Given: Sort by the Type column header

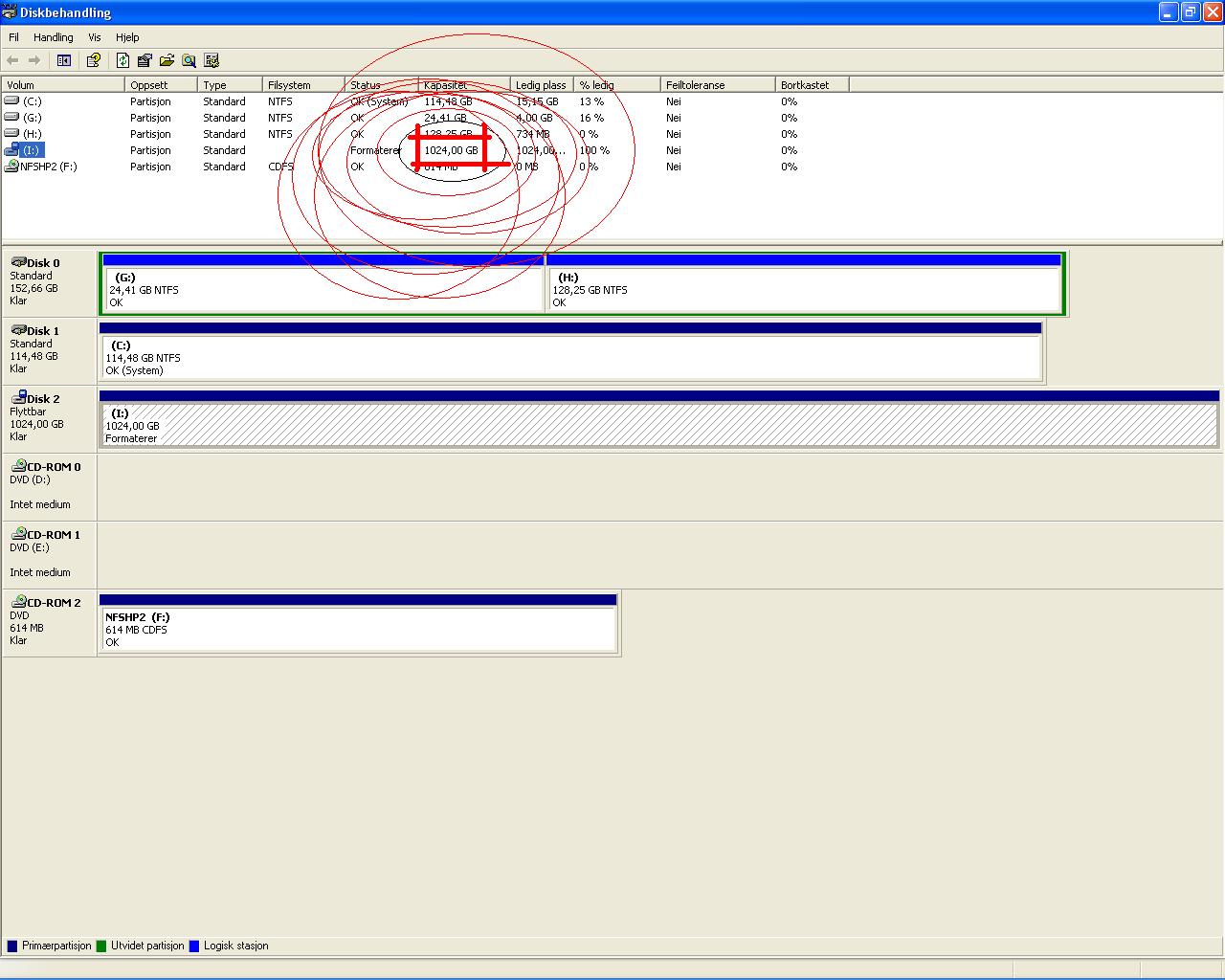Looking at the screenshot, I should [230, 85].
